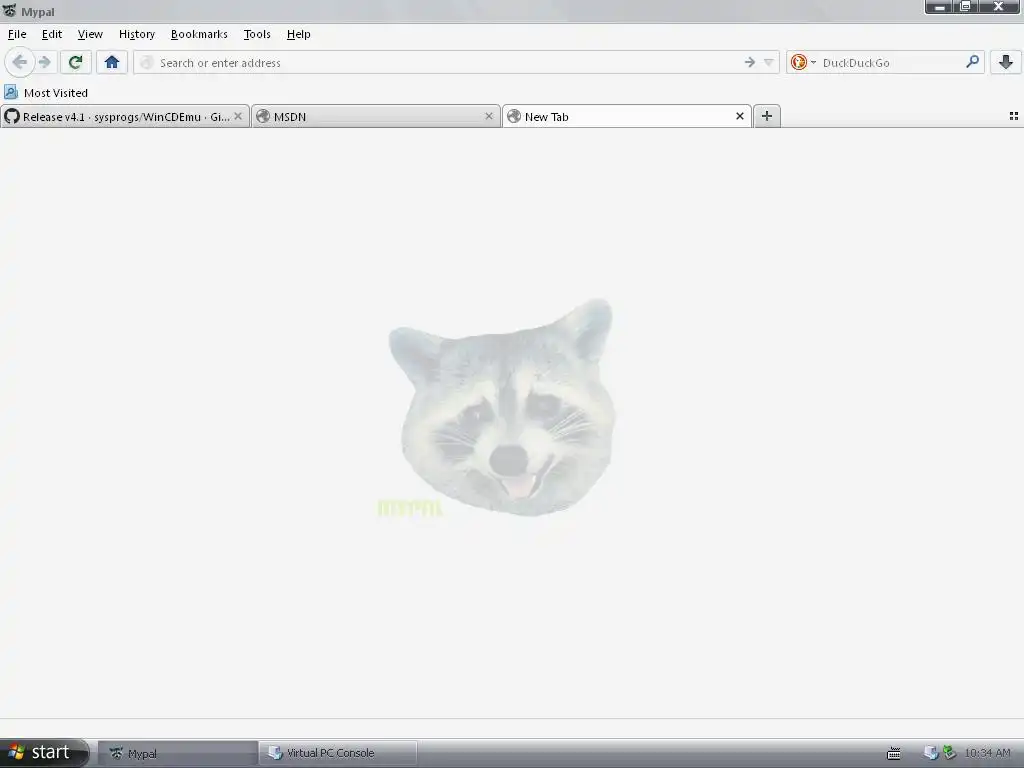This screenshot has height=768, width=1024.
Task: Open the Tools menu
Action: (x=257, y=34)
